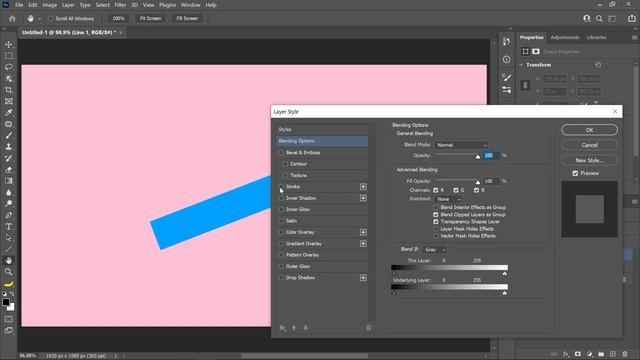The width and height of the screenshot is (640, 360).
Task: Select the Eyedropper tool
Action: click(9, 113)
